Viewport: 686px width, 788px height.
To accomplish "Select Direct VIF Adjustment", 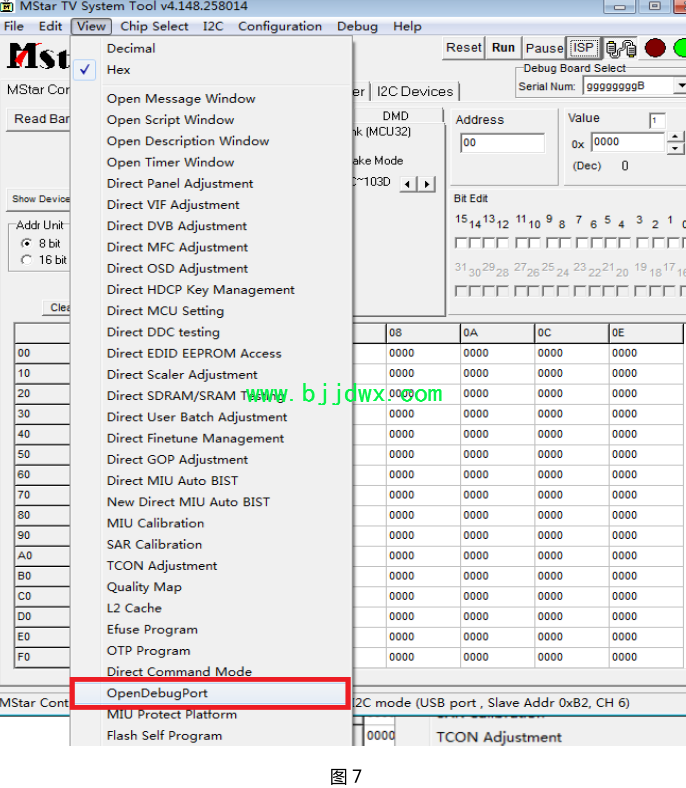I will pyautogui.click(x=211, y=205).
